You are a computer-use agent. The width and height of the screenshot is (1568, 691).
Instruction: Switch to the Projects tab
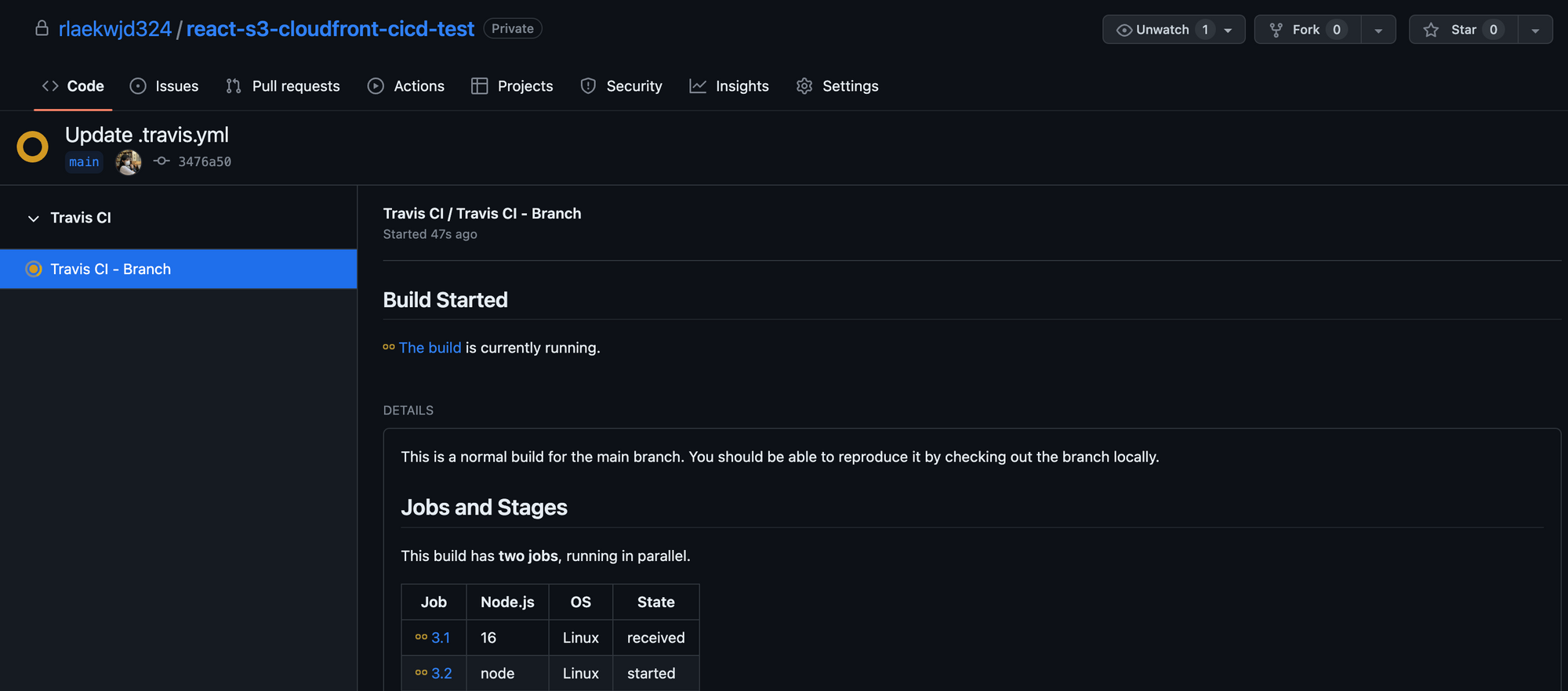click(512, 86)
